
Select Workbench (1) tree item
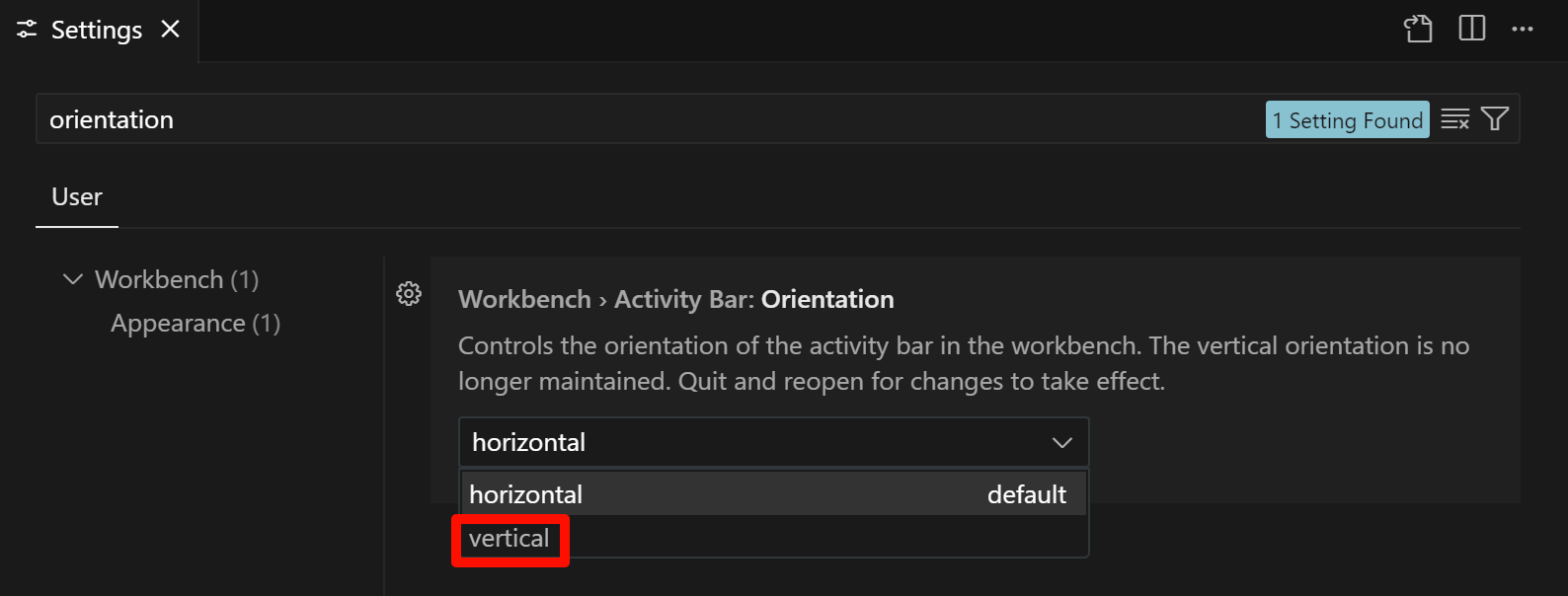(x=177, y=279)
